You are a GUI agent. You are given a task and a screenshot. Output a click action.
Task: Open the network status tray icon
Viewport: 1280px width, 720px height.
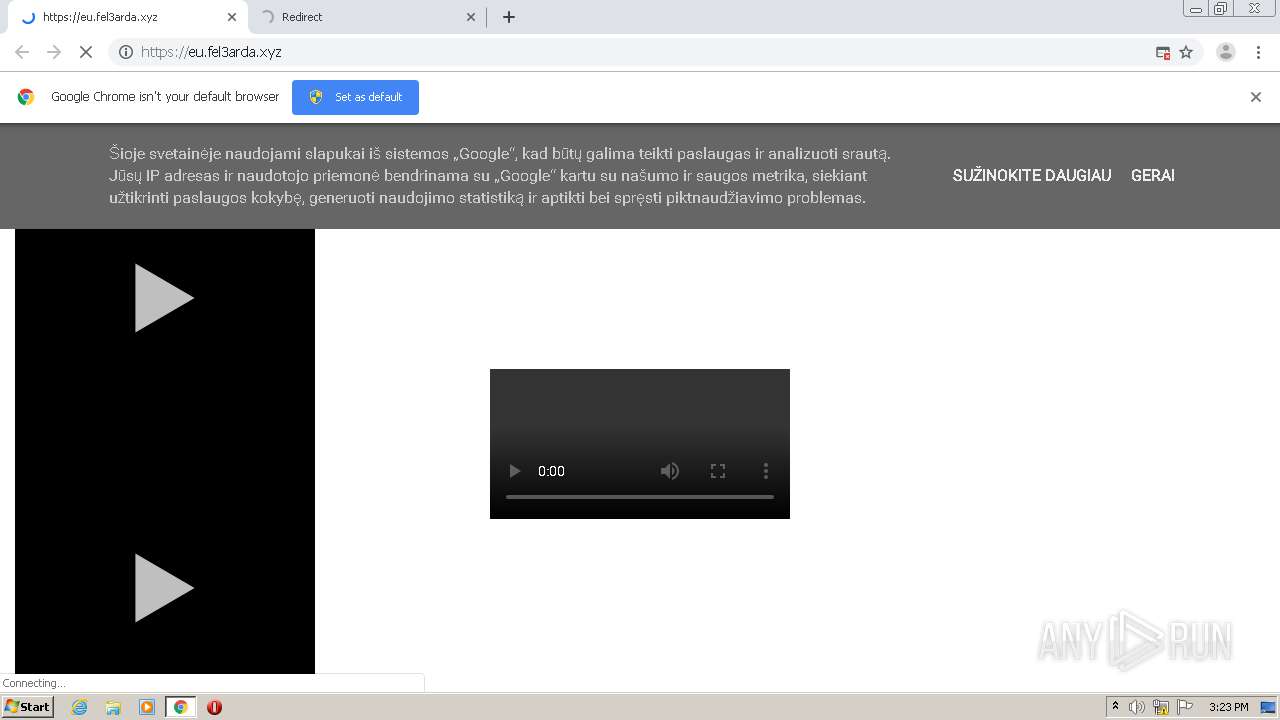(1161, 707)
